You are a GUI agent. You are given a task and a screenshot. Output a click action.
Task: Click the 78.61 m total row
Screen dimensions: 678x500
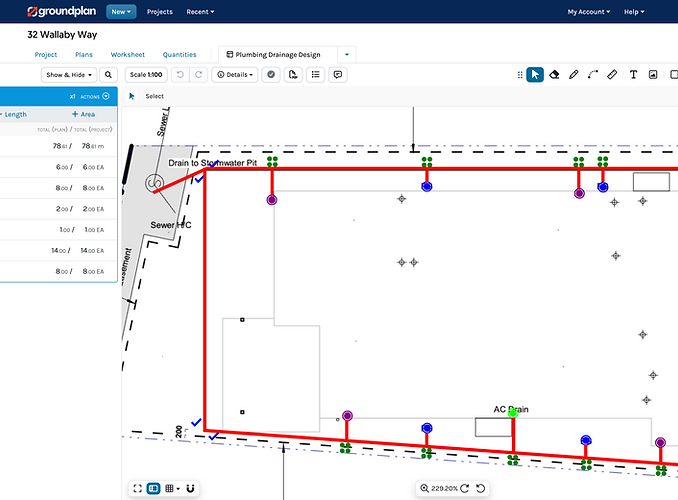(58, 146)
